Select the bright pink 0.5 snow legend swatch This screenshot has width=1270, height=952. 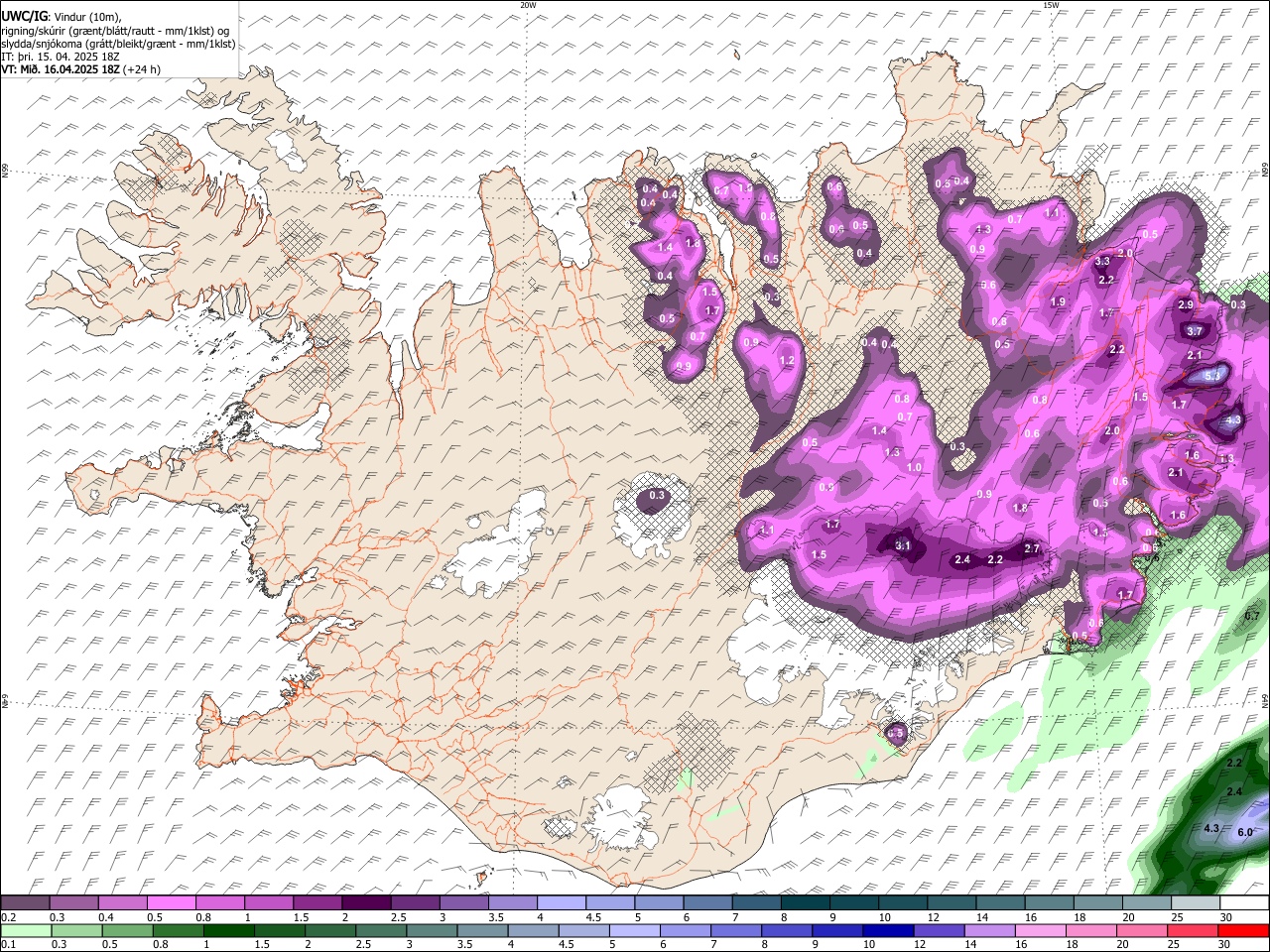172,903
